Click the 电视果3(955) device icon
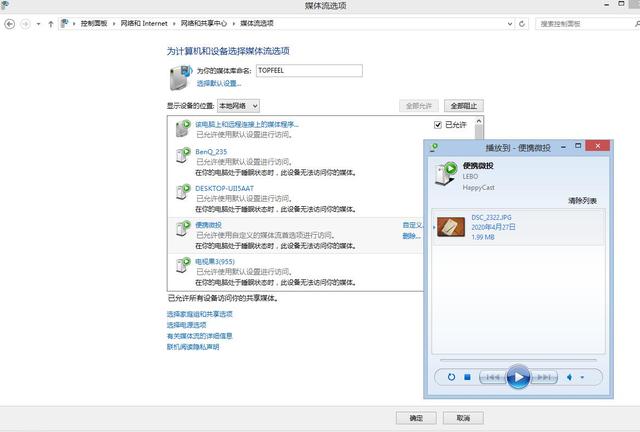640x432 pixels. (183, 265)
